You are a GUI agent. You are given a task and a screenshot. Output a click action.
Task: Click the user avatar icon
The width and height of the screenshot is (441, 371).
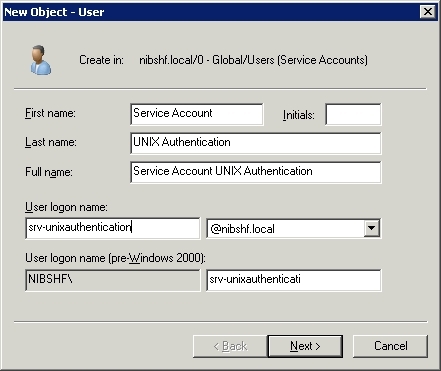(41, 60)
